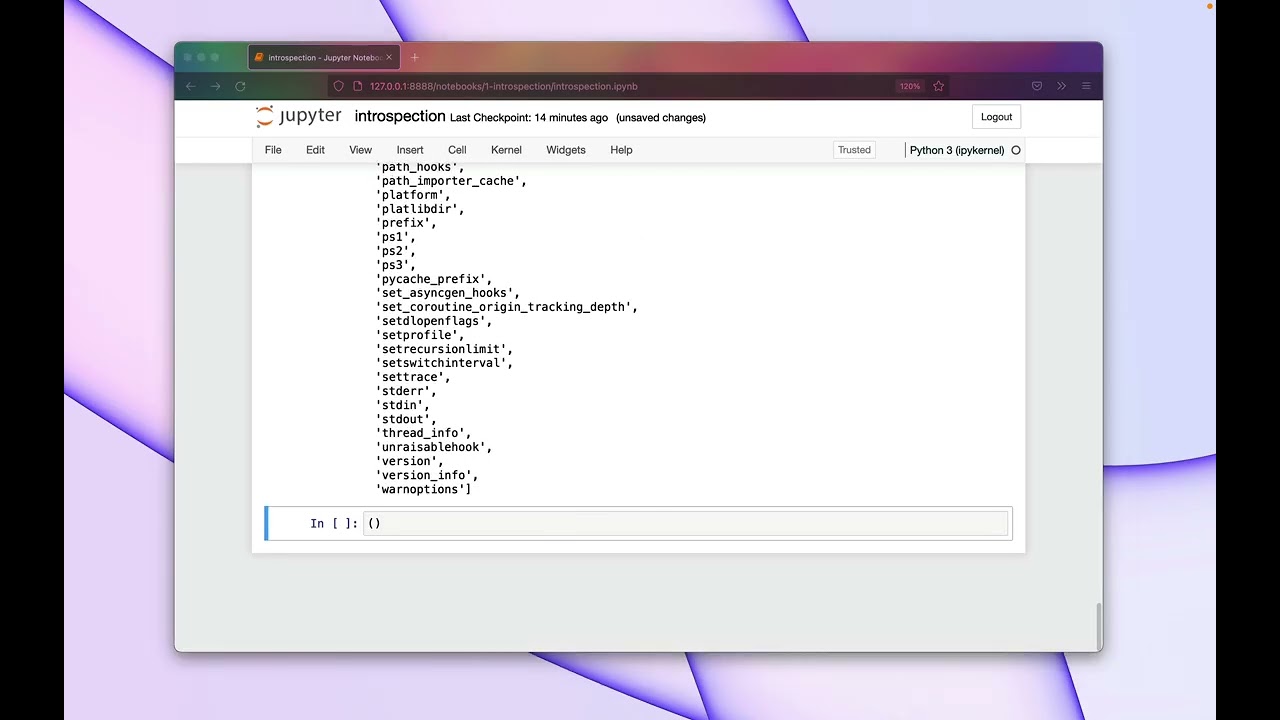Click the 120% zoom level badge

pyautogui.click(x=909, y=86)
